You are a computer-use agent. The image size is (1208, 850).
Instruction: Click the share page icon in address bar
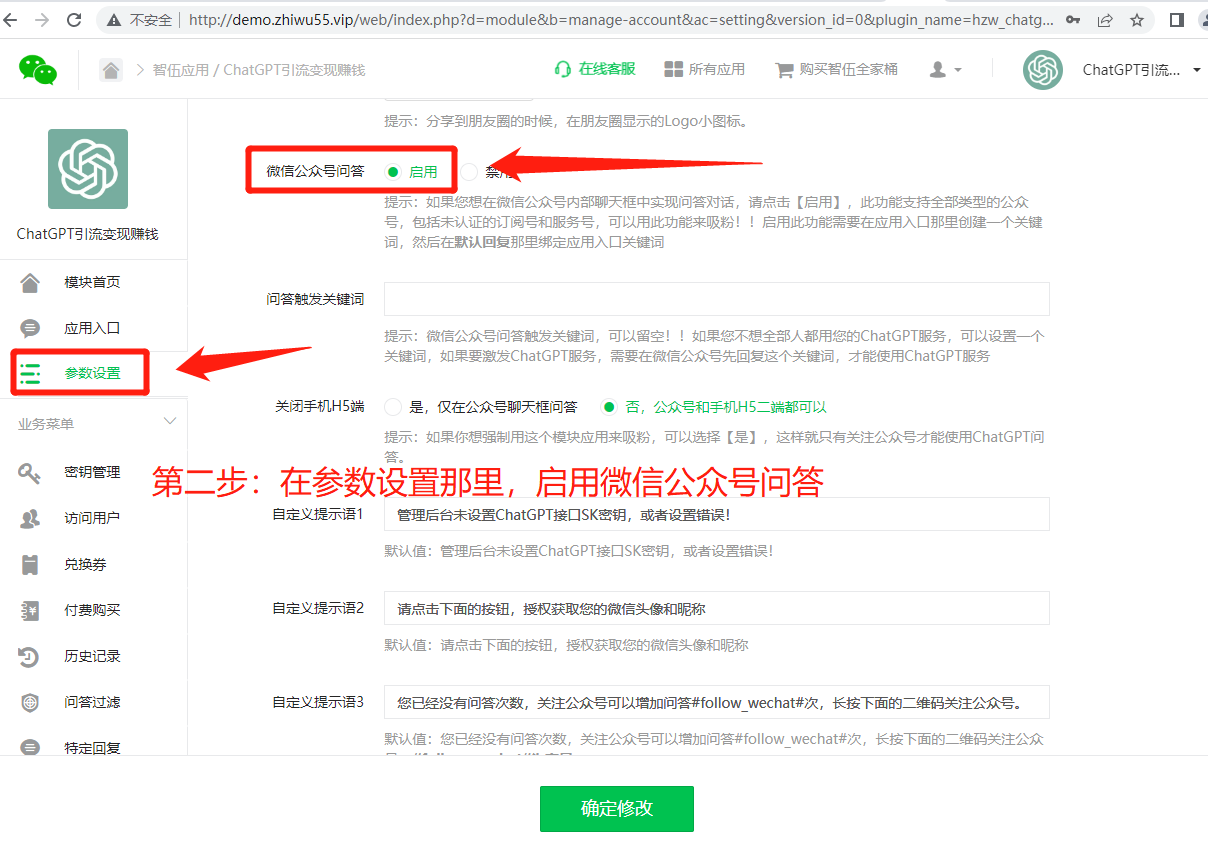tap(1105, 20)
